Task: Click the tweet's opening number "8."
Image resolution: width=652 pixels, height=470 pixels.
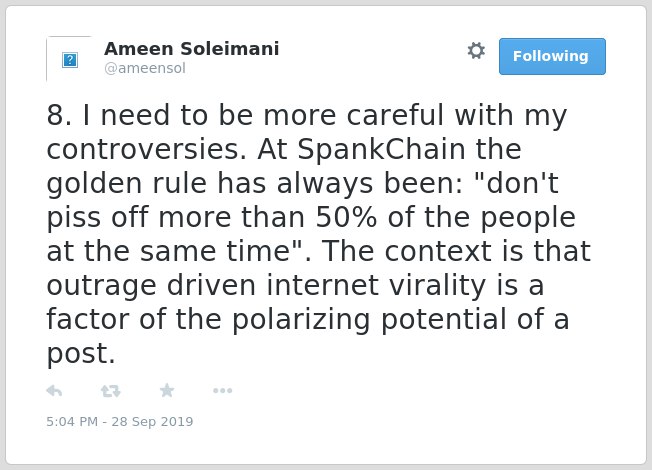Action: [x=59, y=115]
